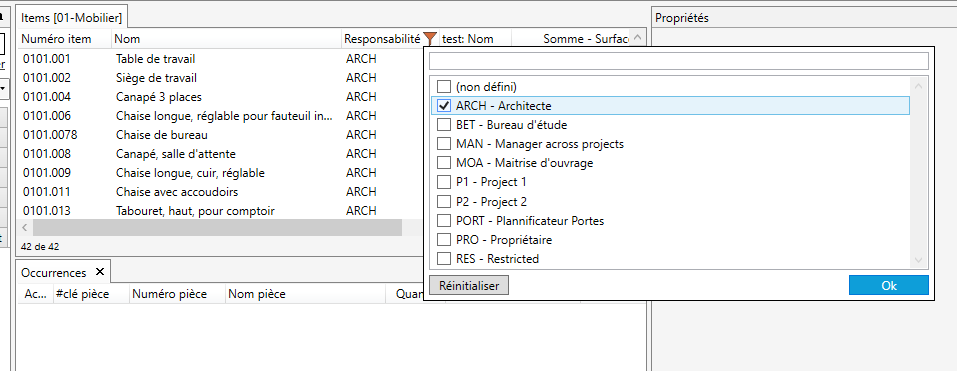Sort by the Numéro item column header
957x371 pixels.
[x=56, y=39]
